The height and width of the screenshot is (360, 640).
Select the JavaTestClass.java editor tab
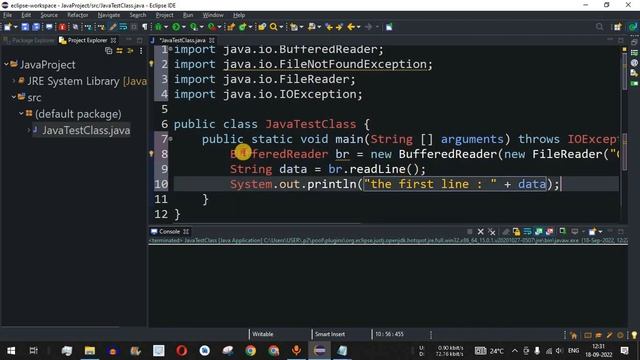(182, 40)
